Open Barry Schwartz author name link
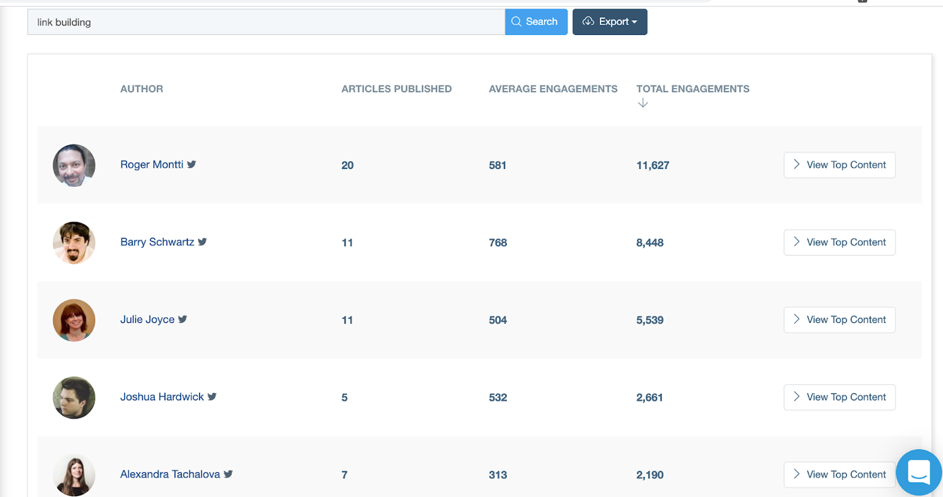The image size is (943, 497). click(x=157, y=242)
